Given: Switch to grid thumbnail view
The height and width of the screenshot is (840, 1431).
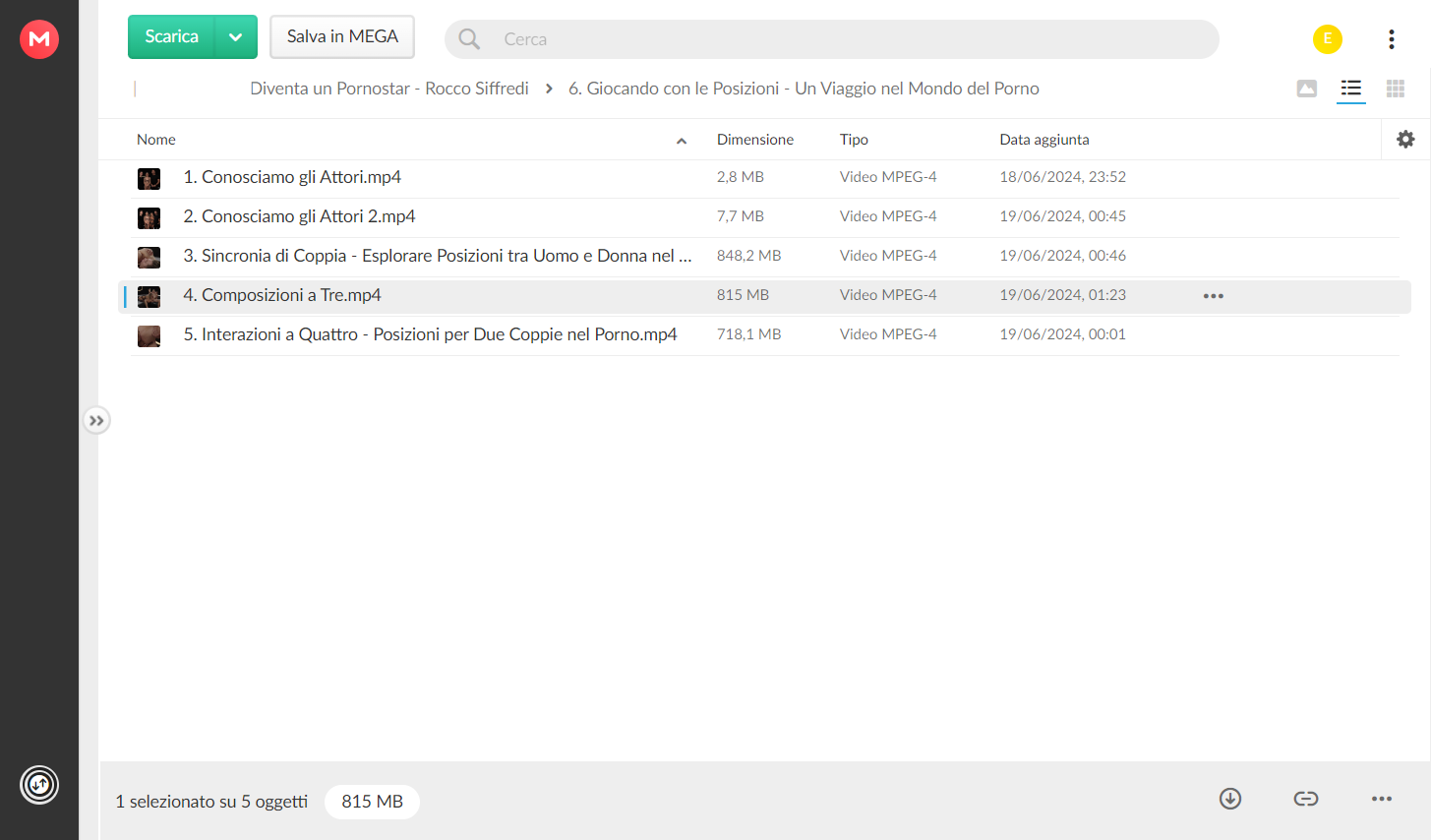Looking at the screenshot, I should pos(1396,89).
